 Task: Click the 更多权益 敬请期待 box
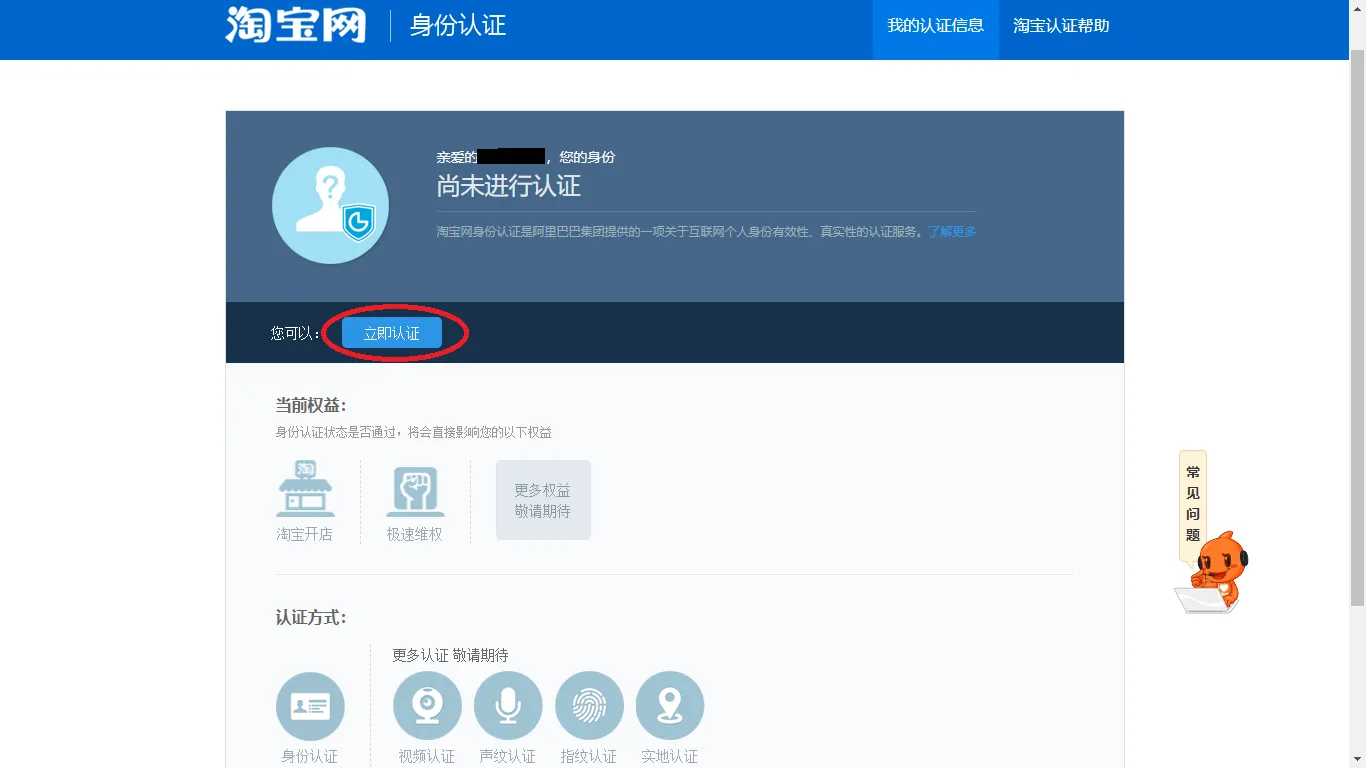point(543,500)
